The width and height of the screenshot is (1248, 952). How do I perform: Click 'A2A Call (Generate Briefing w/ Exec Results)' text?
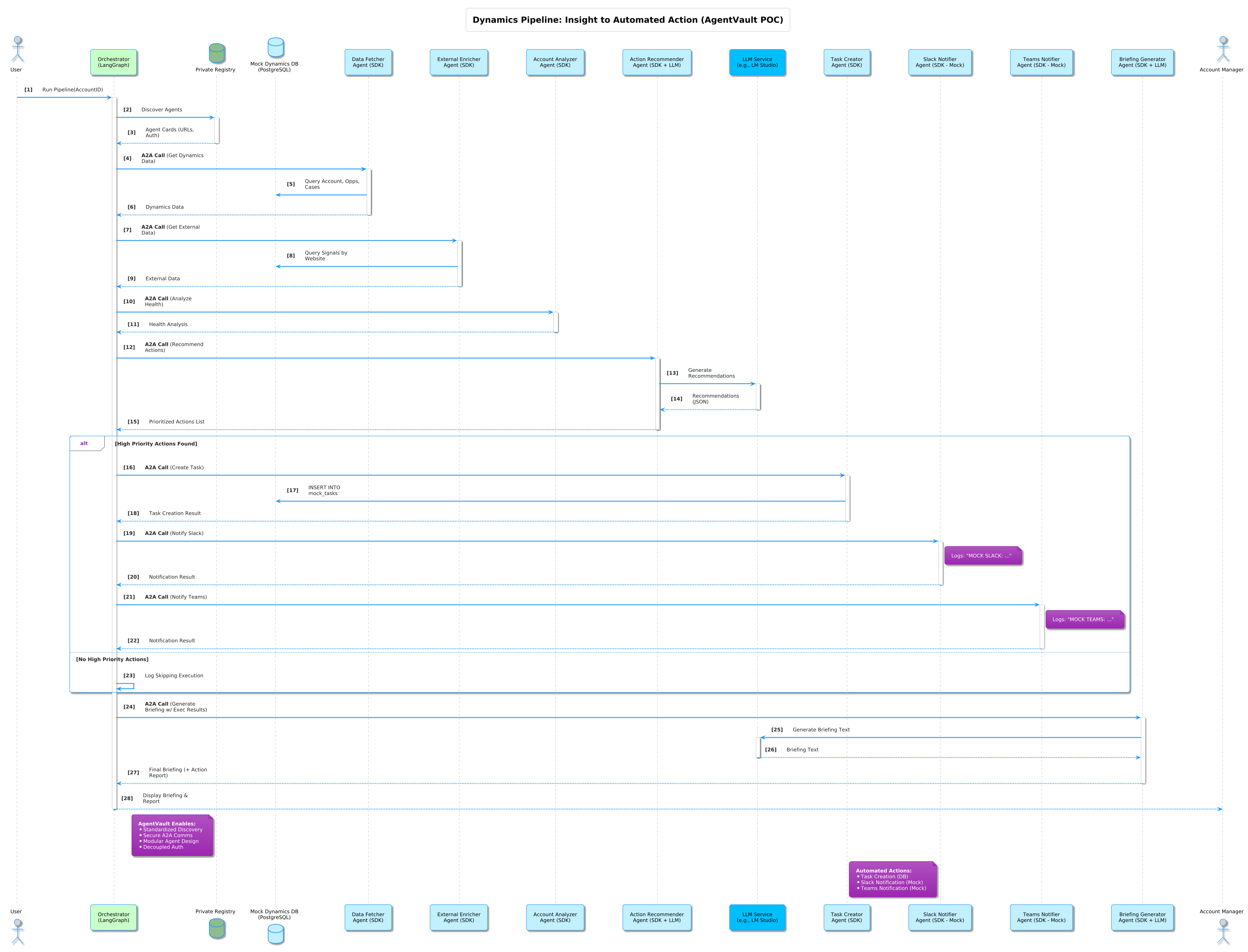176,707
